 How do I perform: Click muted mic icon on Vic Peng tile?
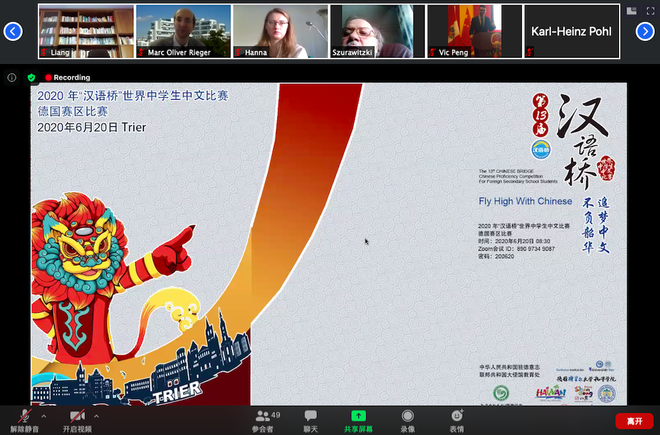433,52
